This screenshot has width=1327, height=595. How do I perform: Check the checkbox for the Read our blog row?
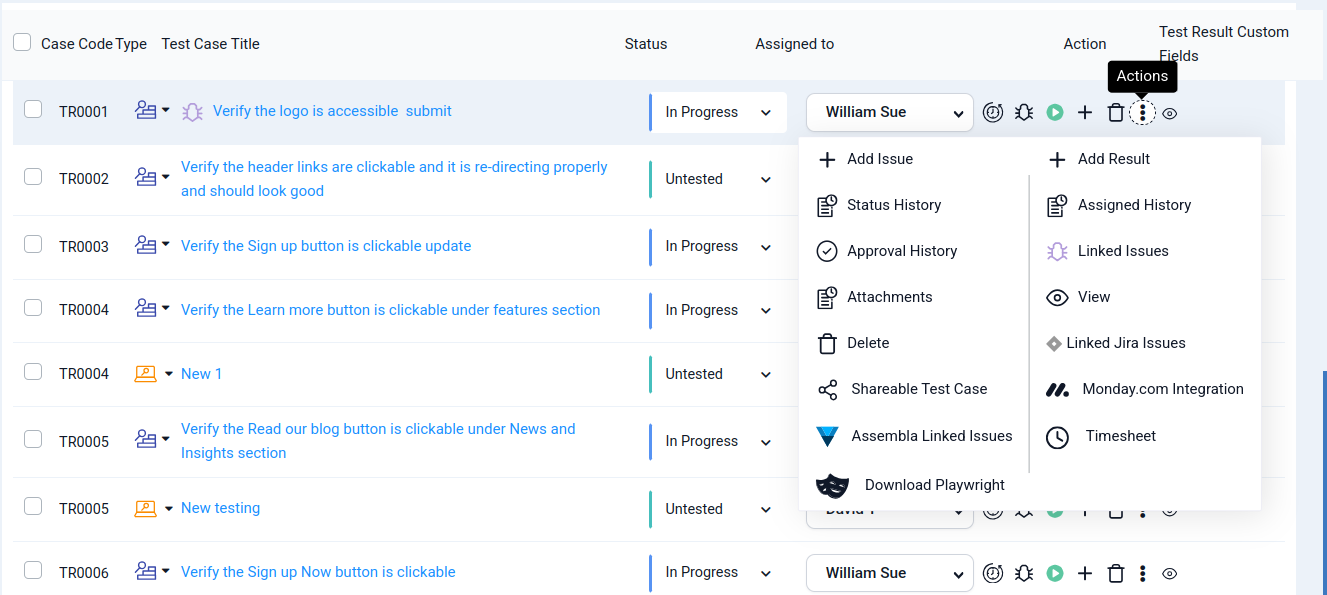click(33, 438)
